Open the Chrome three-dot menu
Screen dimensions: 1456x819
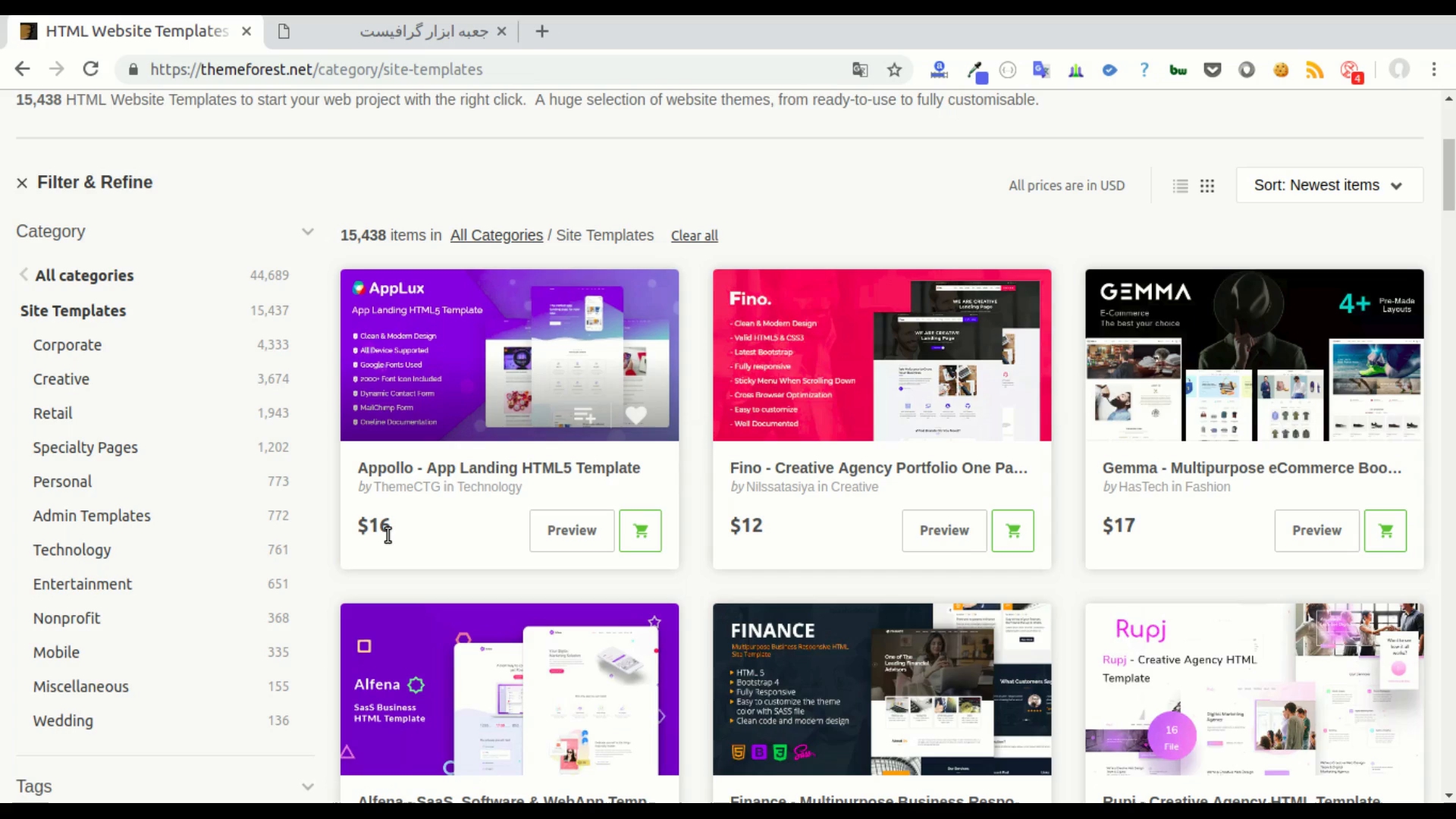(1434, 69)
